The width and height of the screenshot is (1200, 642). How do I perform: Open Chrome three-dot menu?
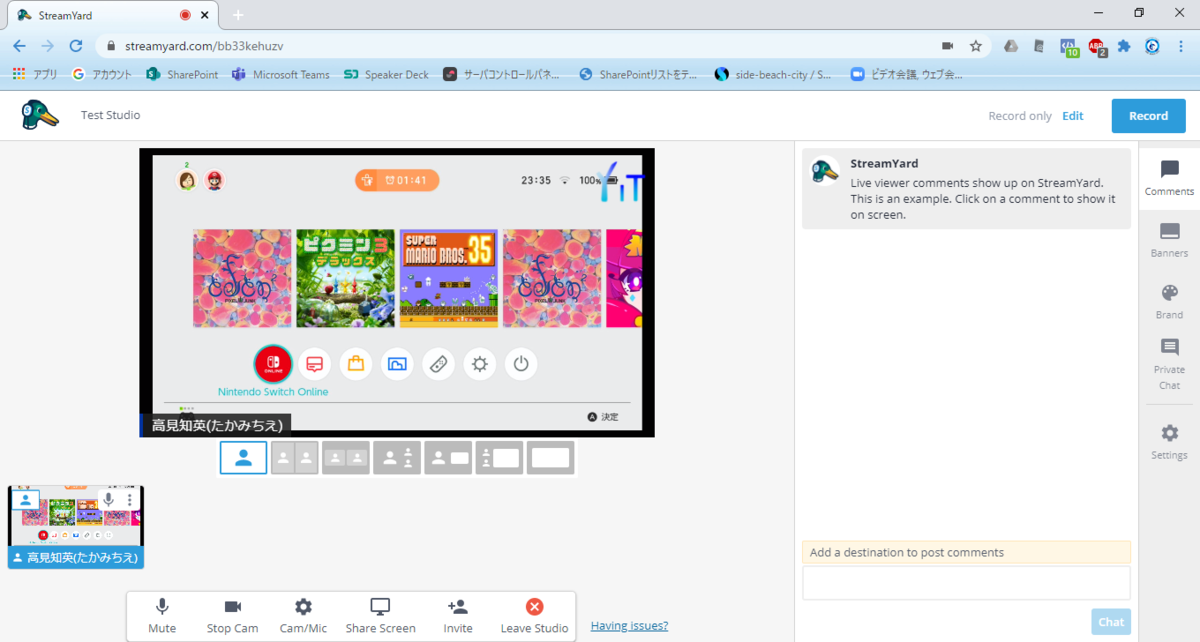tap(1183, 46)
